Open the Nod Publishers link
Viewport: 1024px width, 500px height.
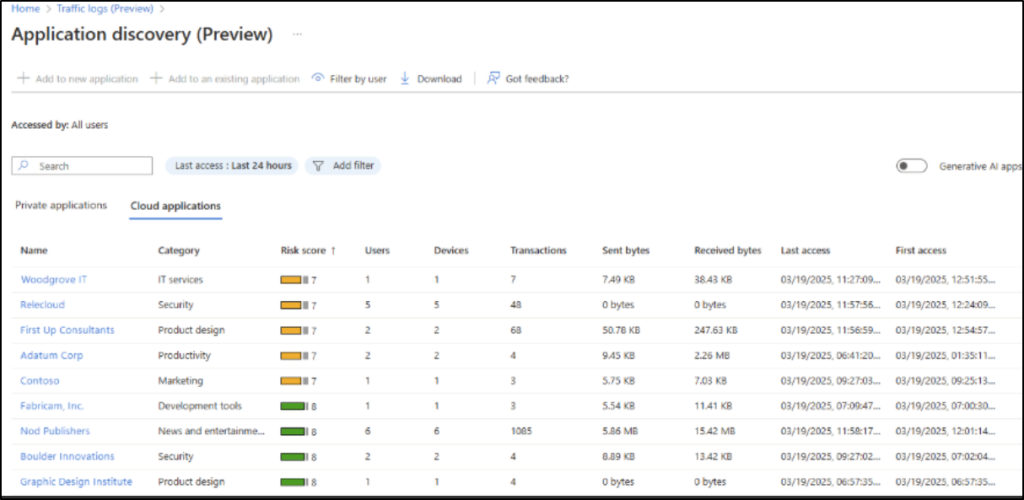(x=55, y=431)
